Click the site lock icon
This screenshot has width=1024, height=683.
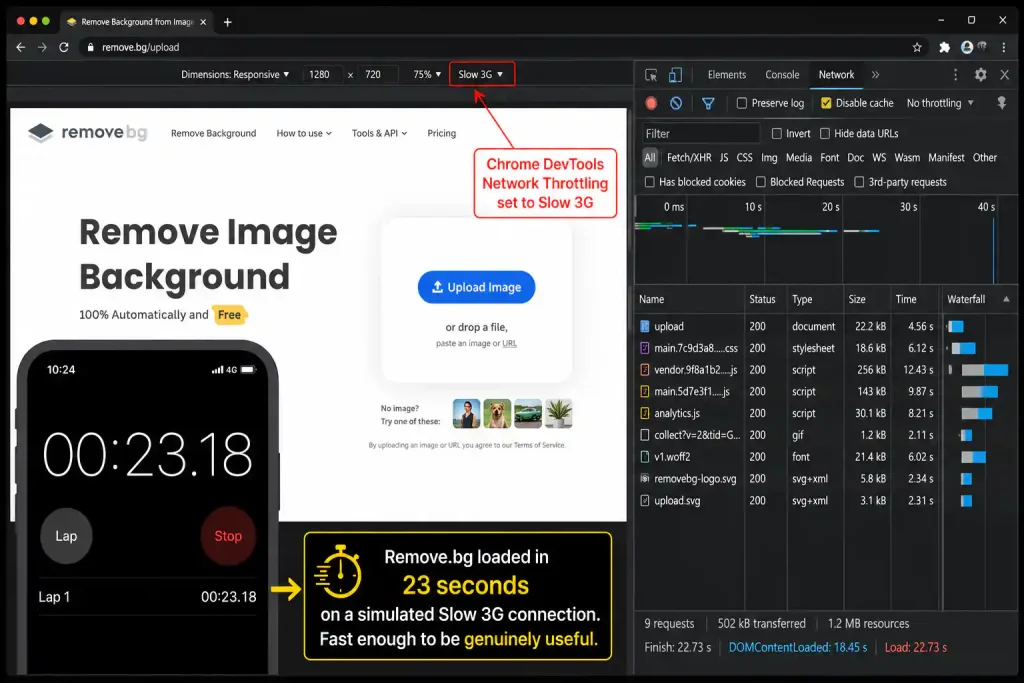click(91, 47)
